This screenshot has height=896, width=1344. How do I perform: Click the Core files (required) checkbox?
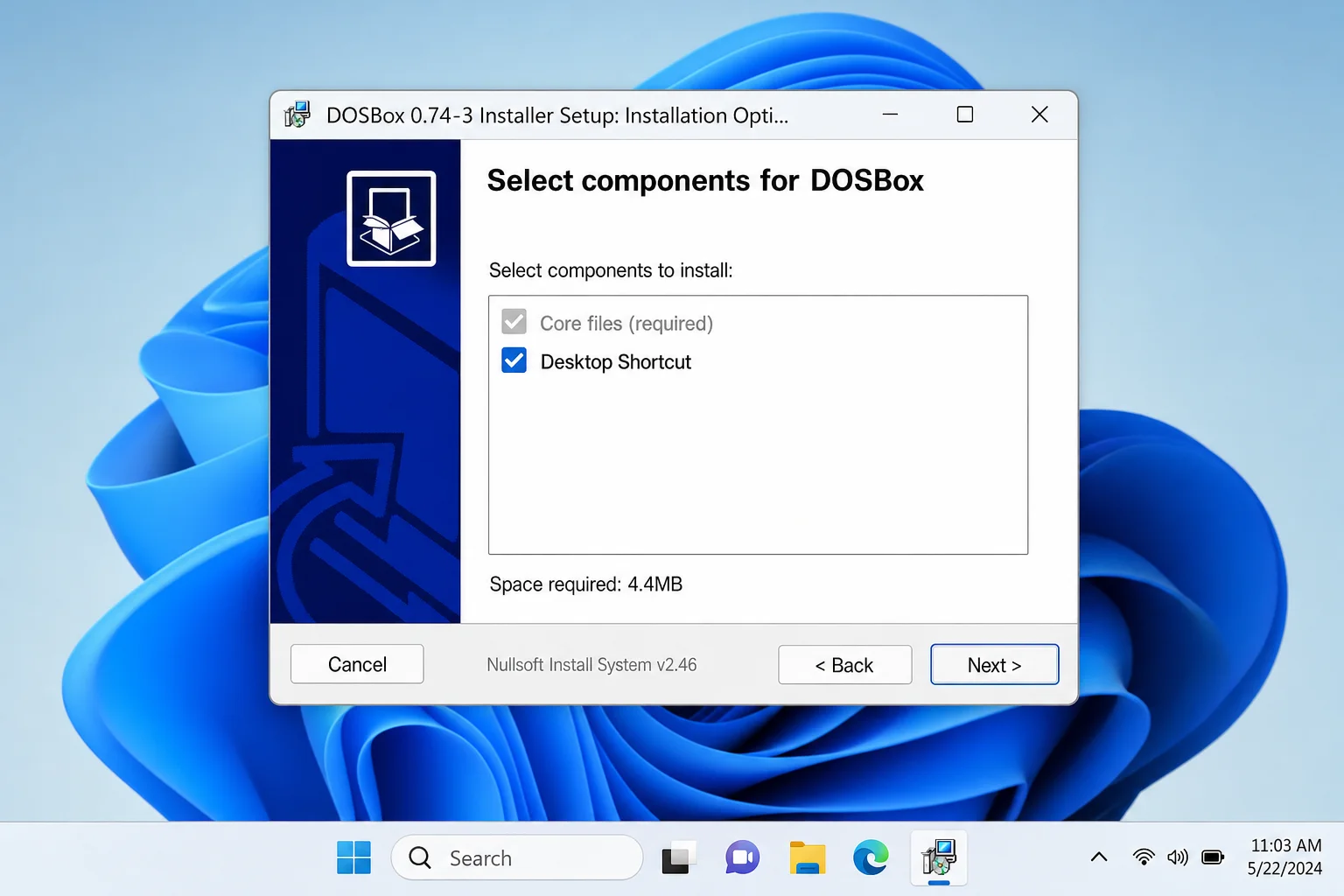[514, 322]
